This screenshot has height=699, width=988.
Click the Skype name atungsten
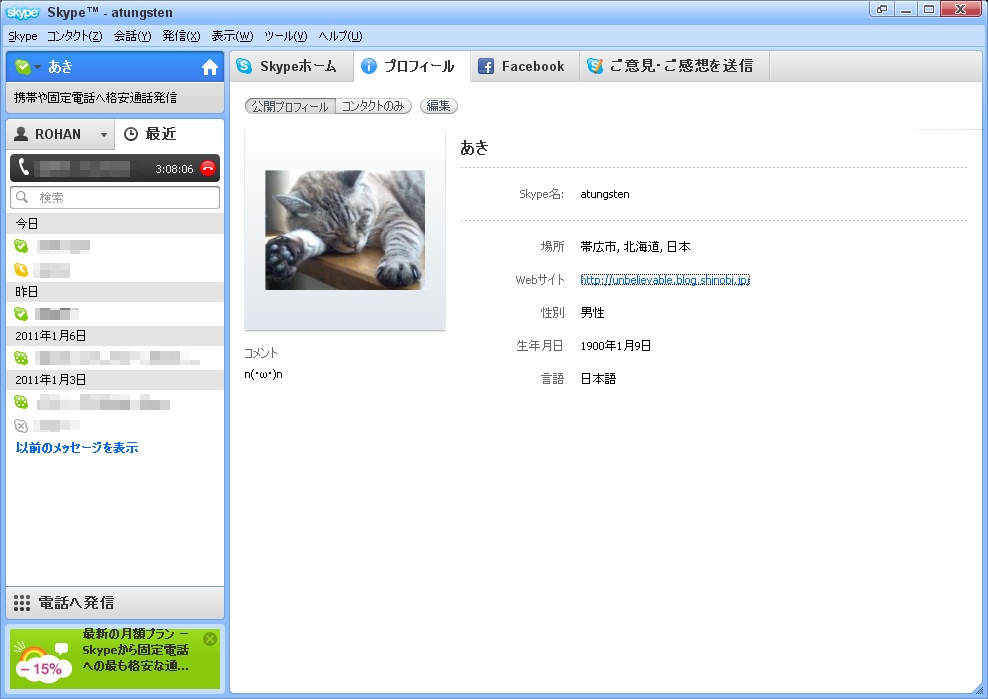[x=605, y=194]
